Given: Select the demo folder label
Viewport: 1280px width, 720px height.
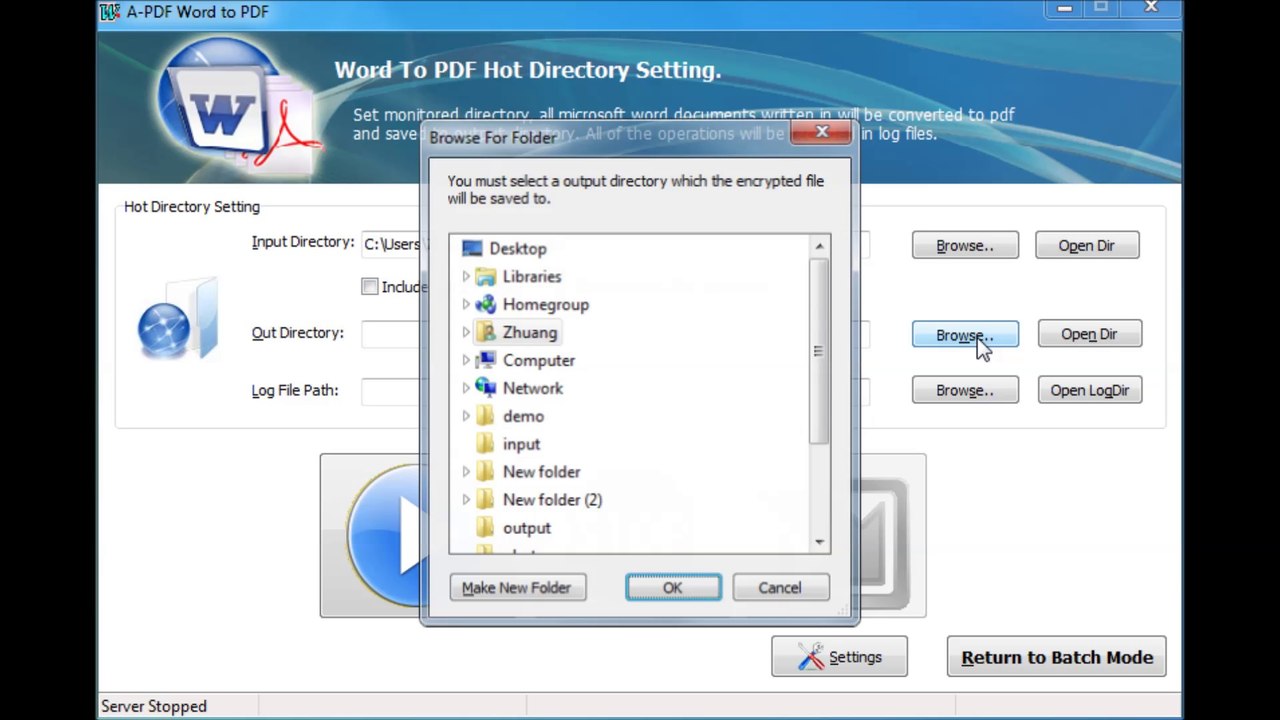Looking at the screenshot, I should (x=524, y=416).
